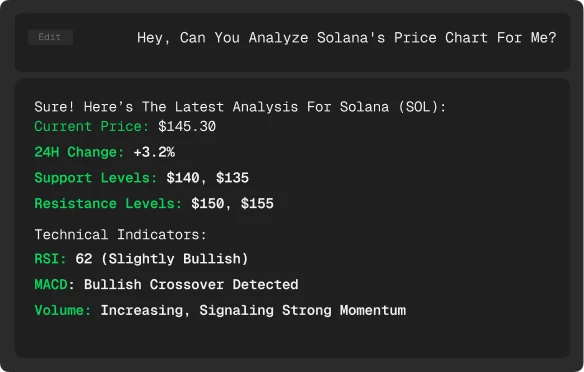Viewport: 584px width, 372px height.
Task: Select the MACD label
Action: point(51,285)
